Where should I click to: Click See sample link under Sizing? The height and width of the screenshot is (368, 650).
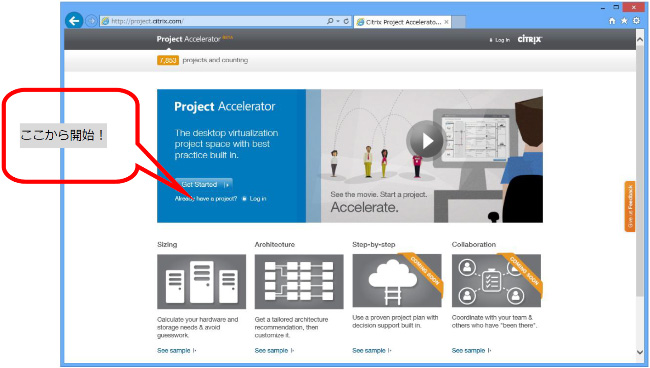pyautogui.click(x=177, y=351)
